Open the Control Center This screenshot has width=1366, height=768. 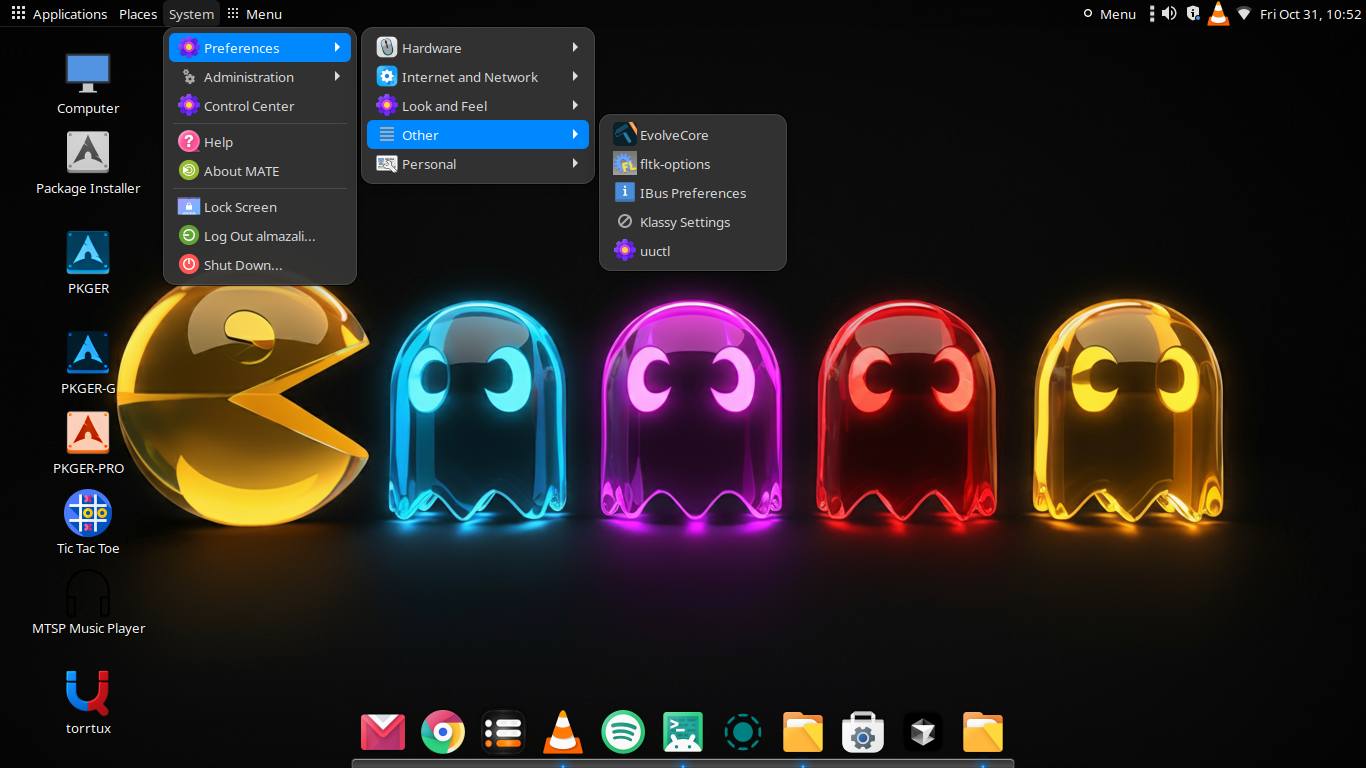(260, 106)
